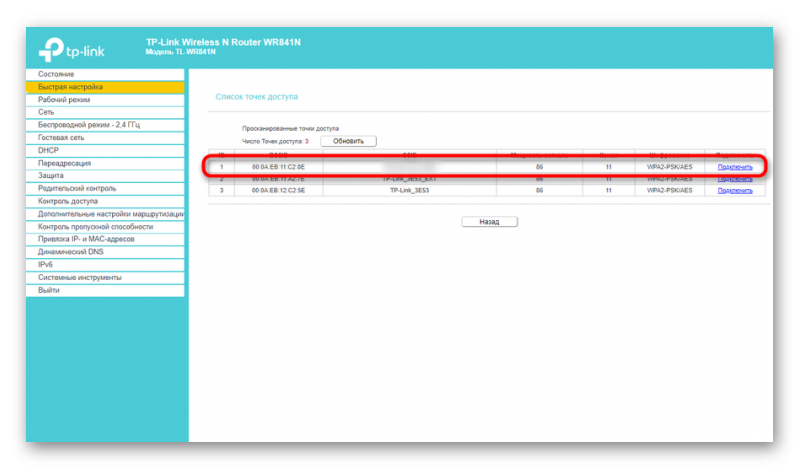Screen dimensions: 800x469
Task: Open the Рабочий режим menu item
Action: coord(105,100)
